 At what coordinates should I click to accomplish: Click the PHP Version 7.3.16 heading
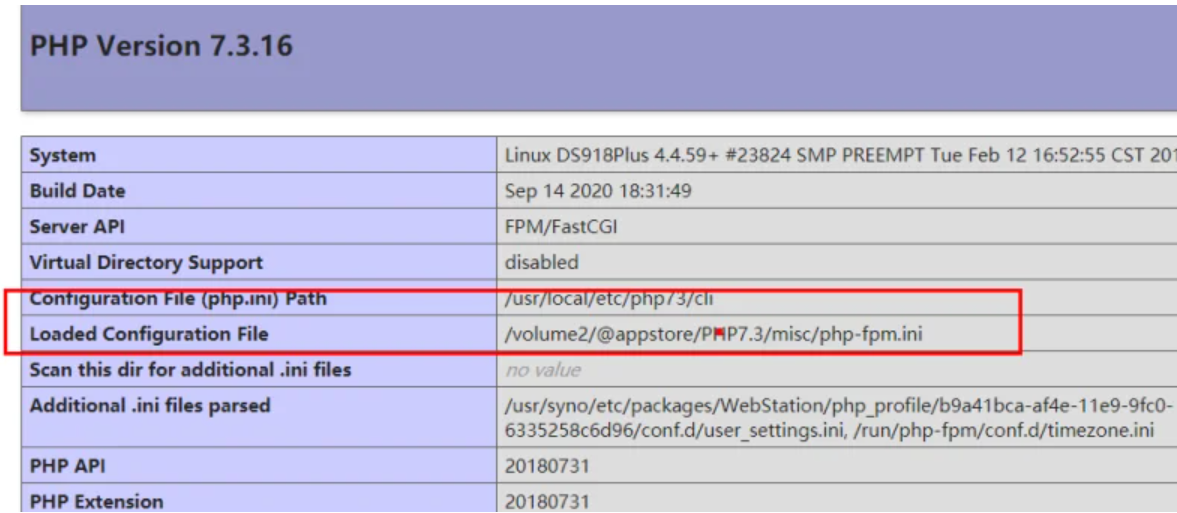(161, 46)
